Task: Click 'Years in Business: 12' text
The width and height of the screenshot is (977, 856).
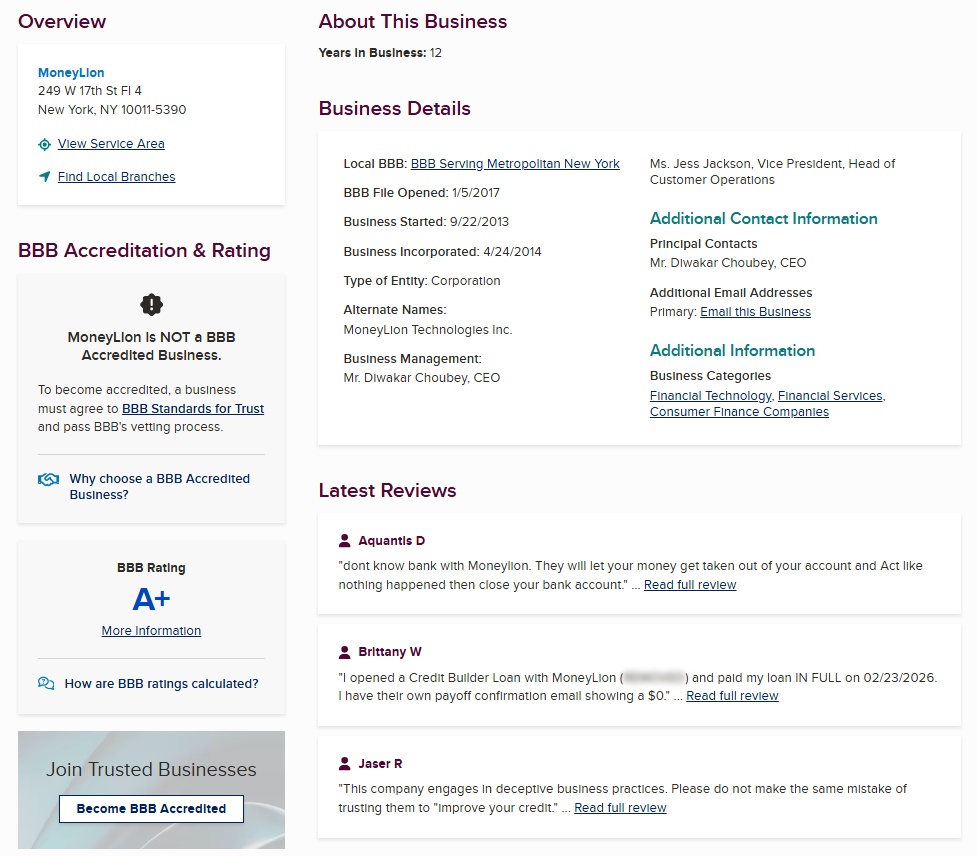Action: pos(380,53)
